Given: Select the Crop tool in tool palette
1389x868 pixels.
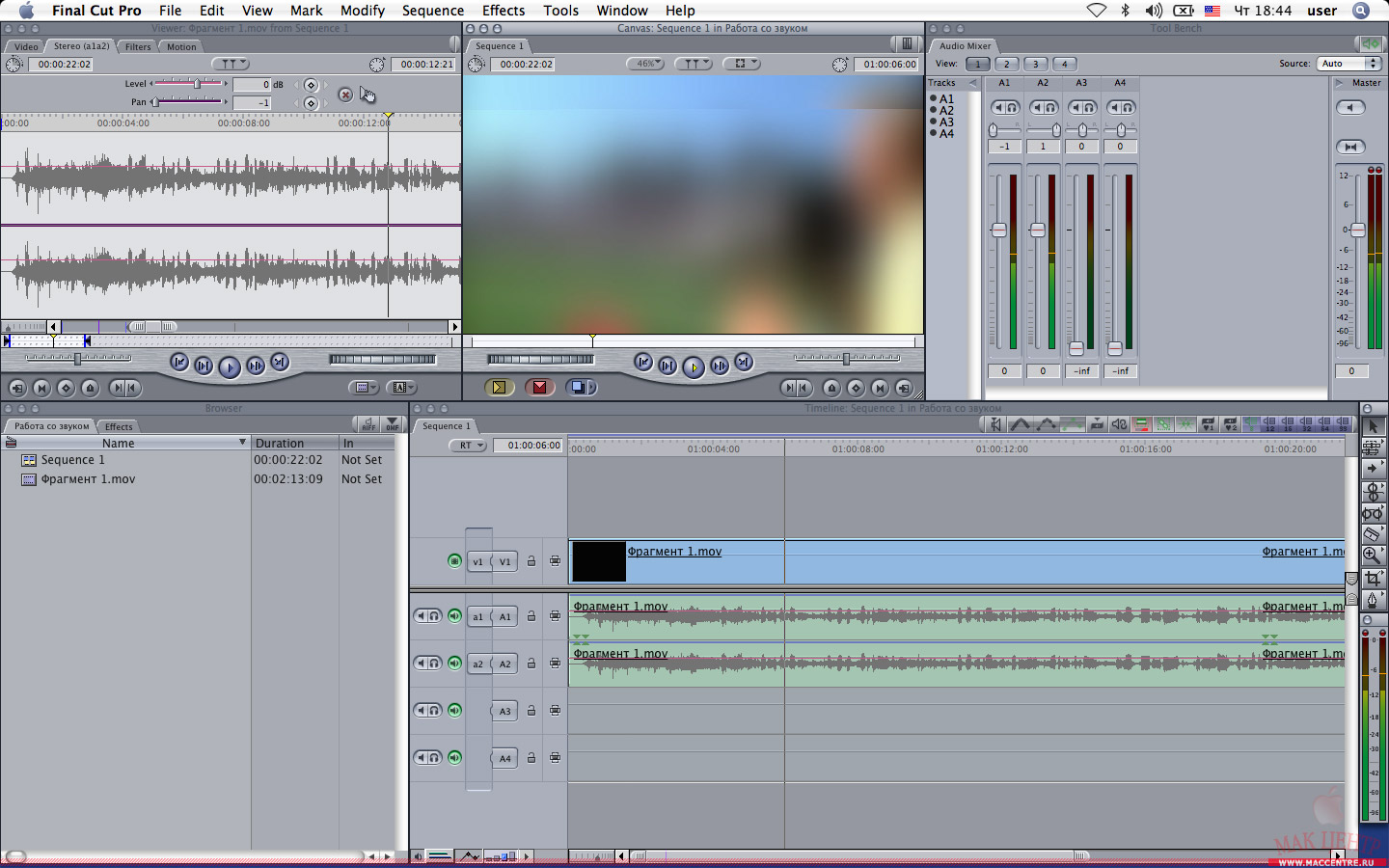Looking at the screenshot, I should (1373, 578).
